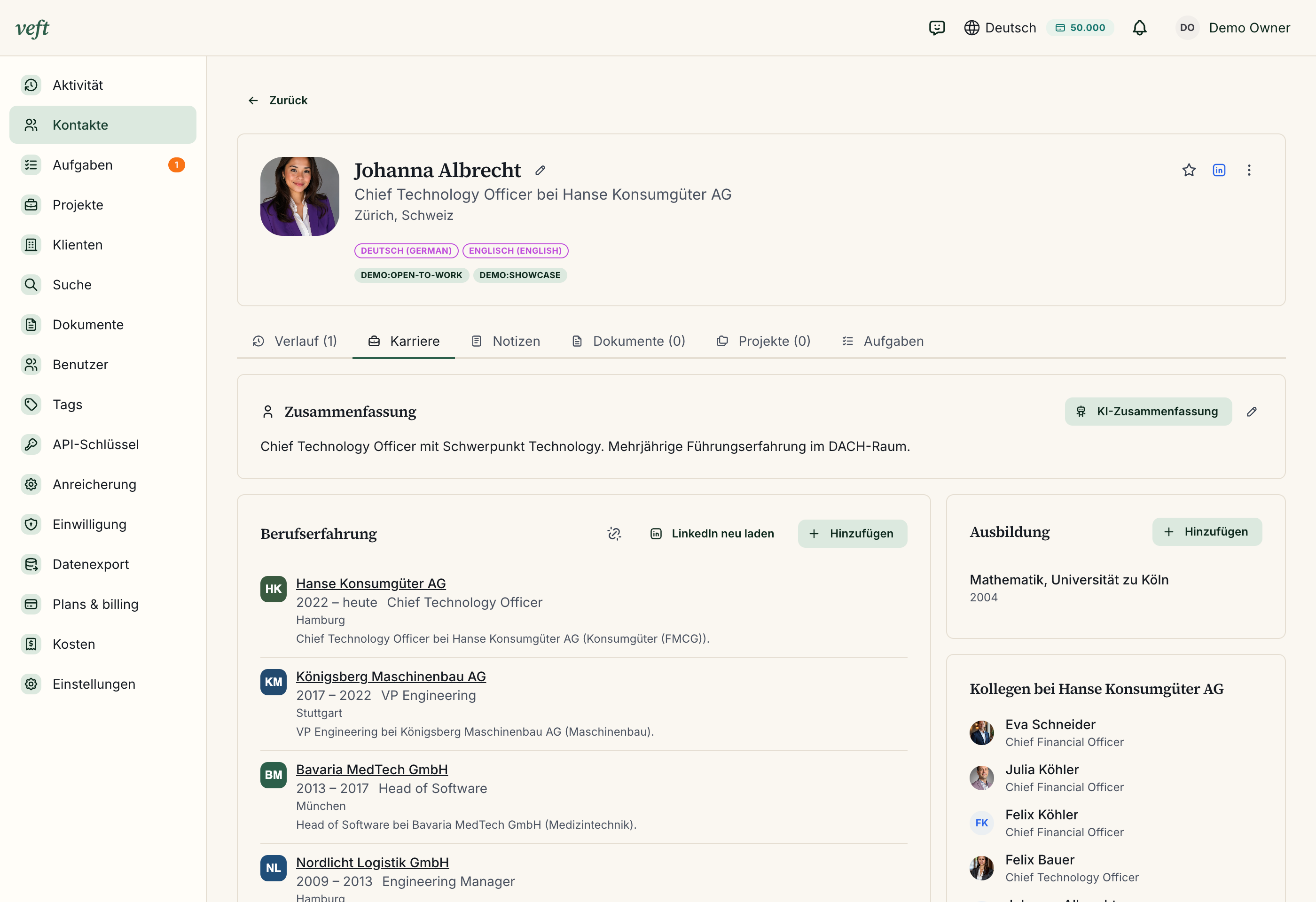Open the Bavaria MedTech GmbH link

371,770
